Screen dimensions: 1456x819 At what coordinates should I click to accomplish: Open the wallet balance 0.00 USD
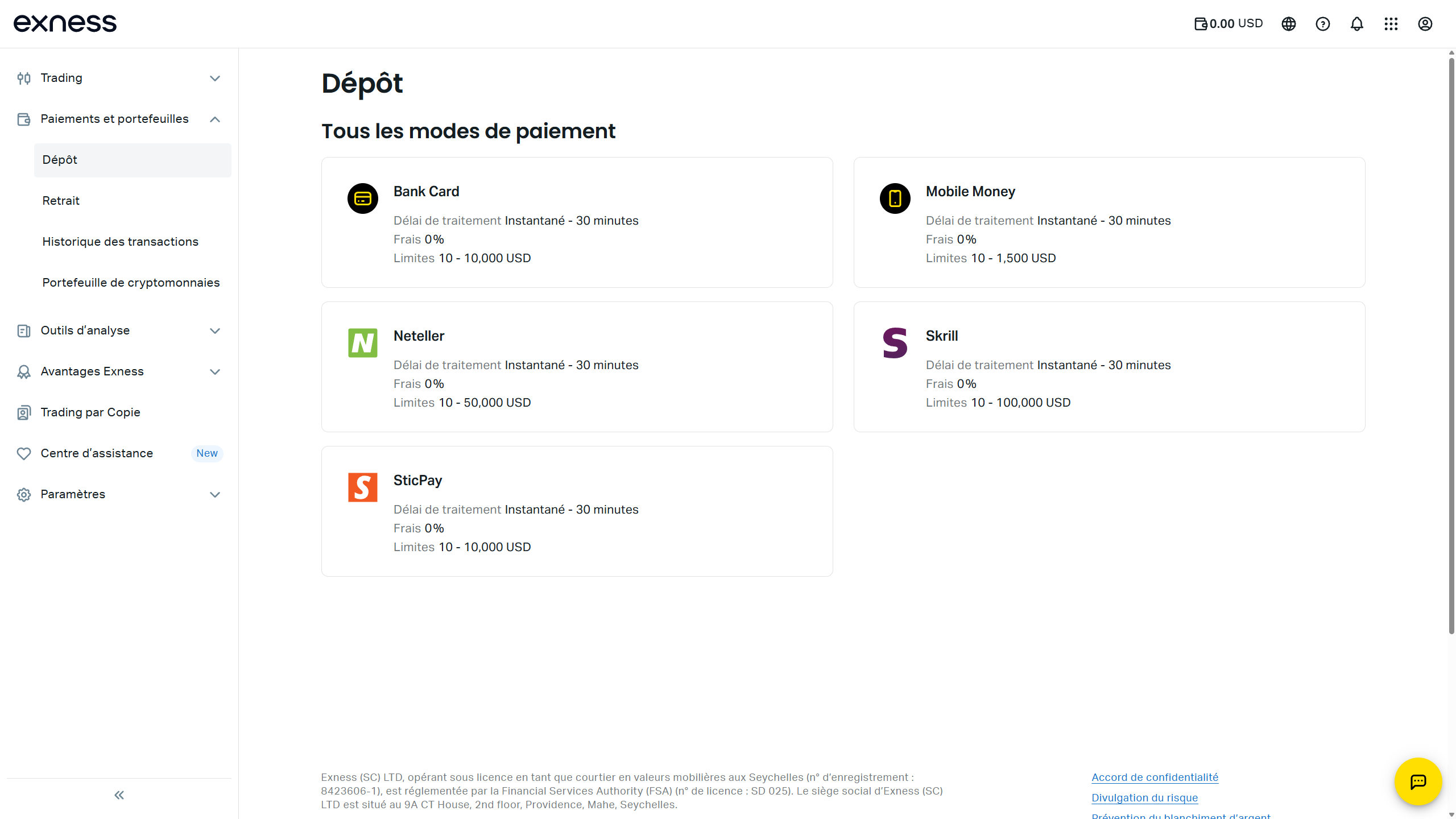[x=1228, y=24]
